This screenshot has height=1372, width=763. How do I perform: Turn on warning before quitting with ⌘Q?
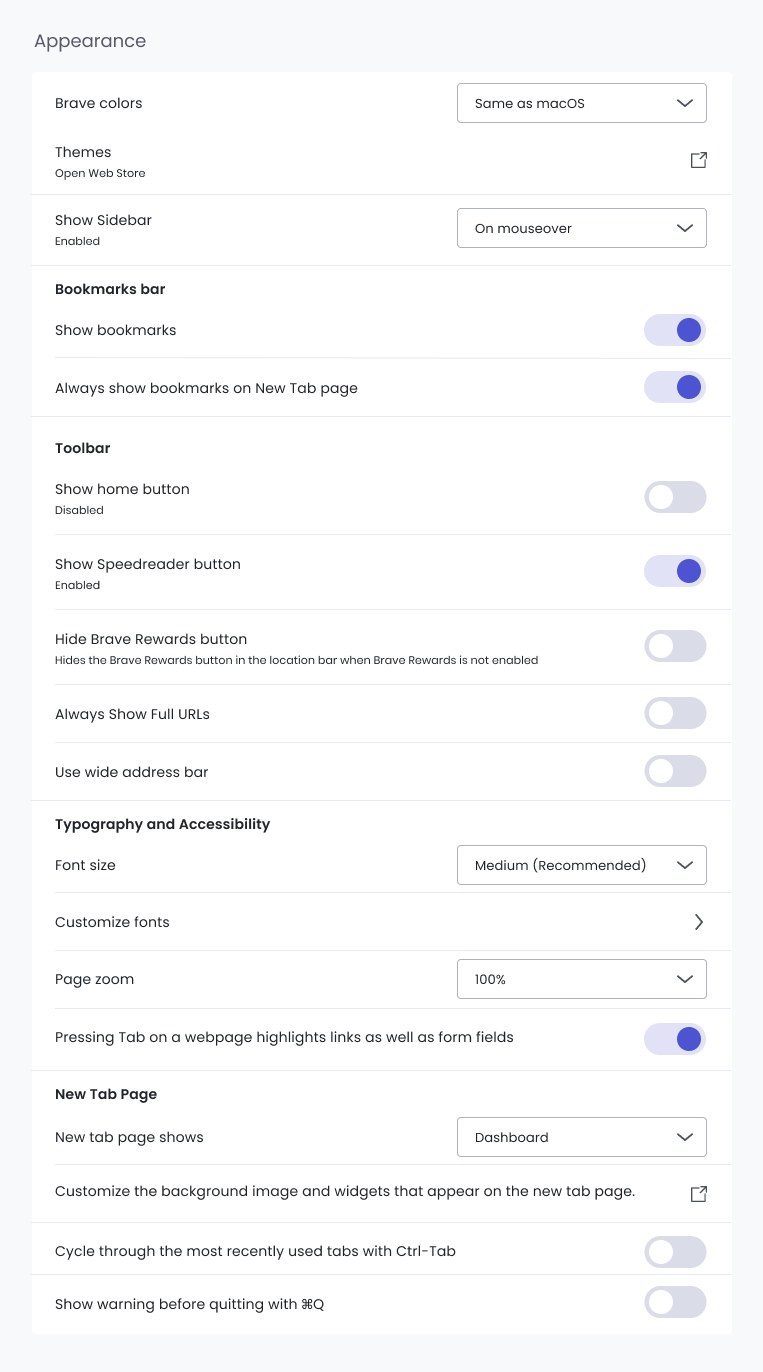click(675, 1302)
